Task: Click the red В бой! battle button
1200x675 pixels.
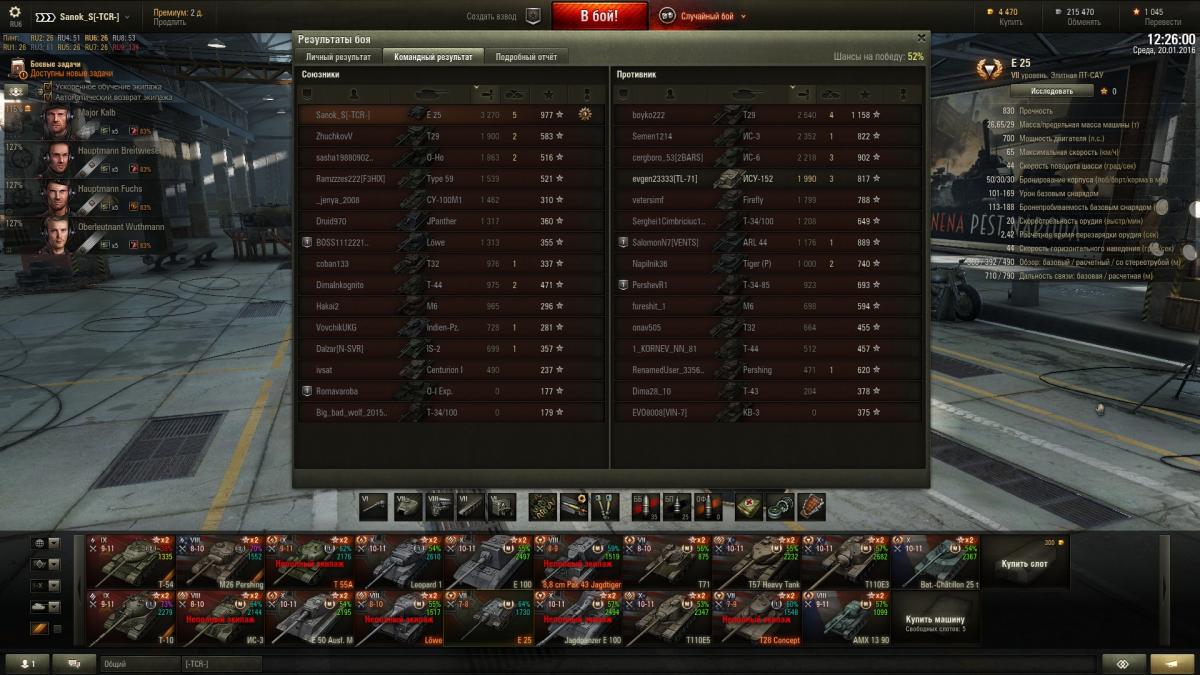Action: click(600, 16)
